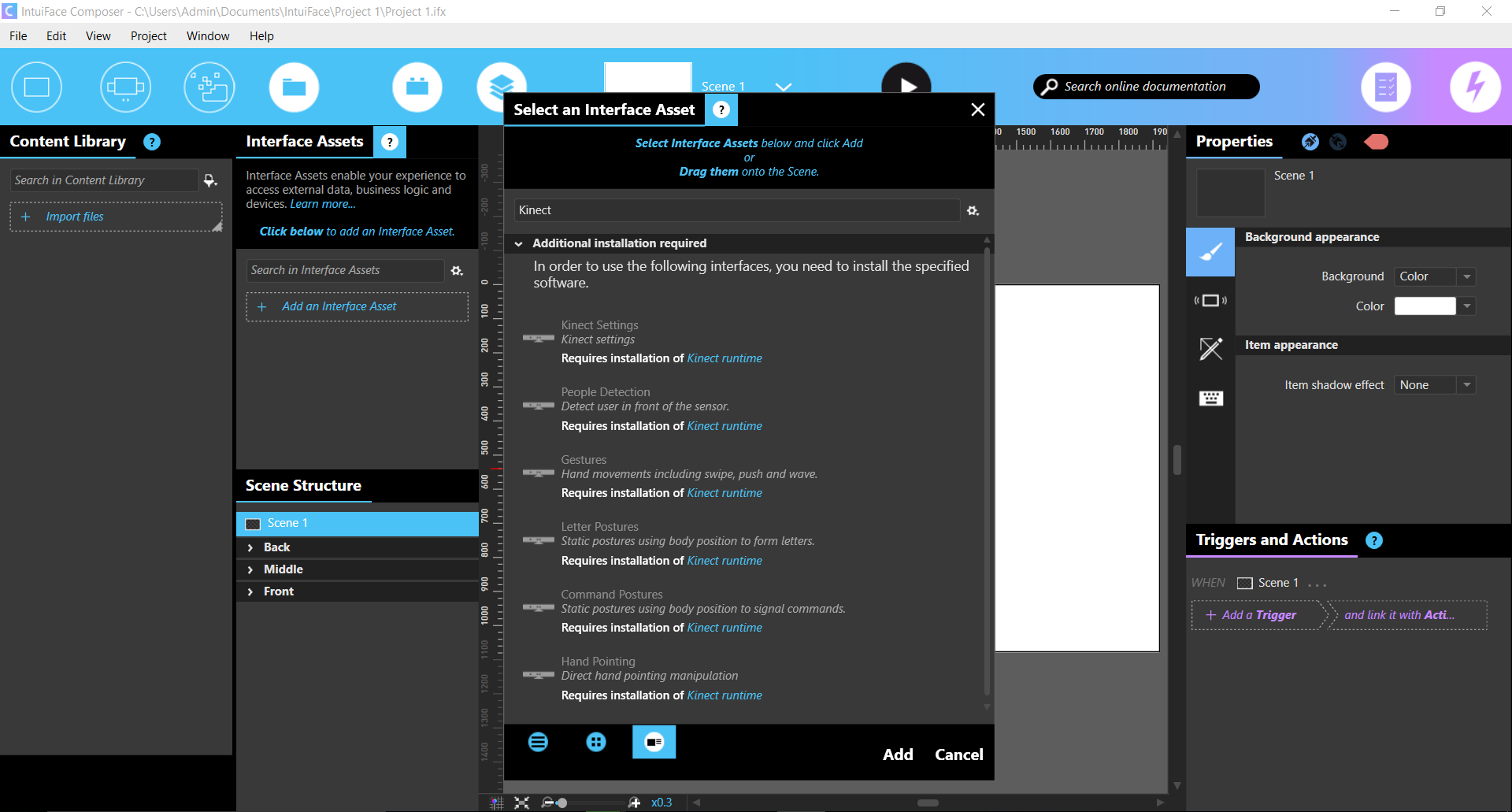Expand the Back layer in Scene Structure
1512x812 pixels.
(x=250, y=547)
